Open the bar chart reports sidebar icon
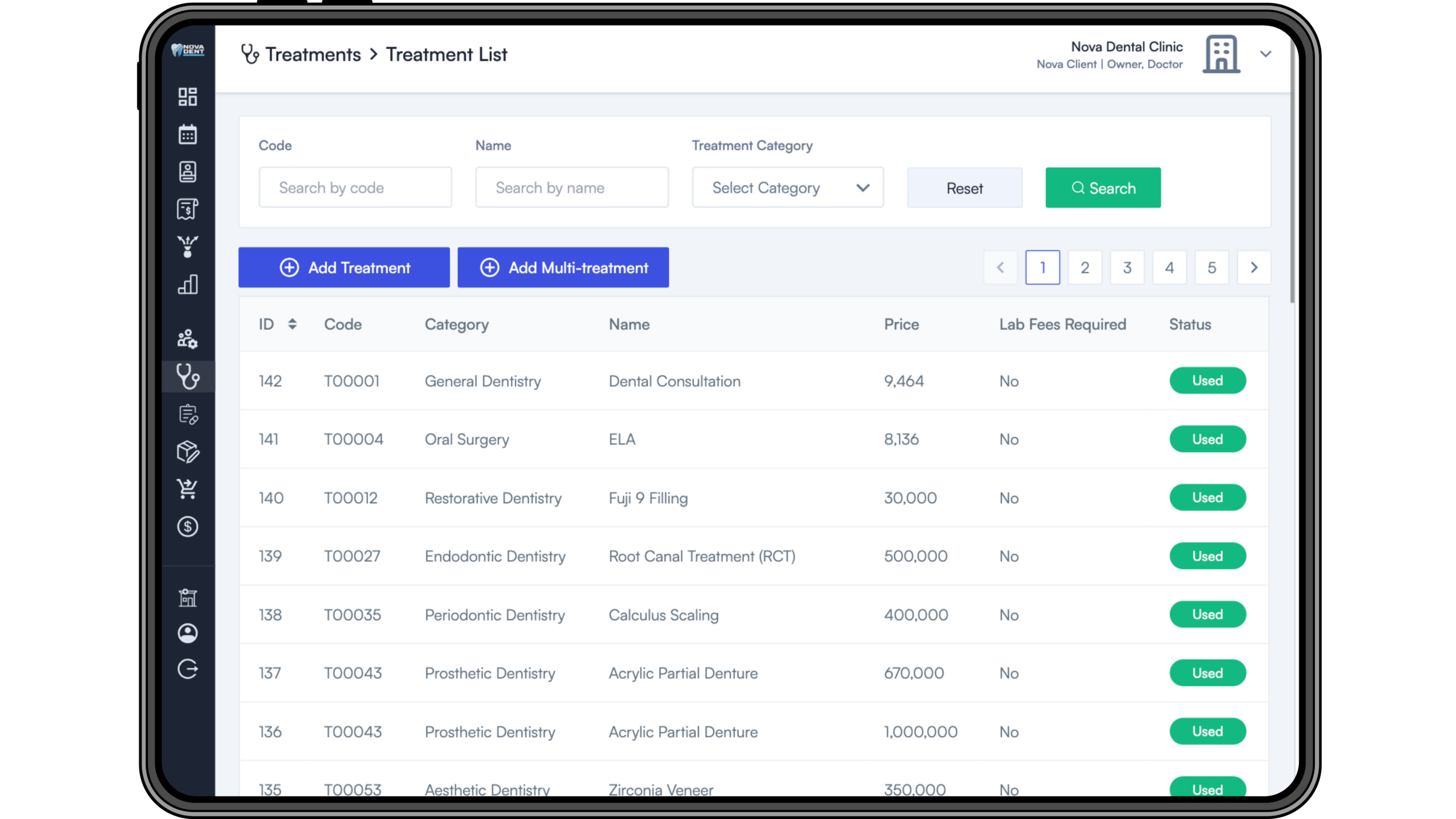 187,284
